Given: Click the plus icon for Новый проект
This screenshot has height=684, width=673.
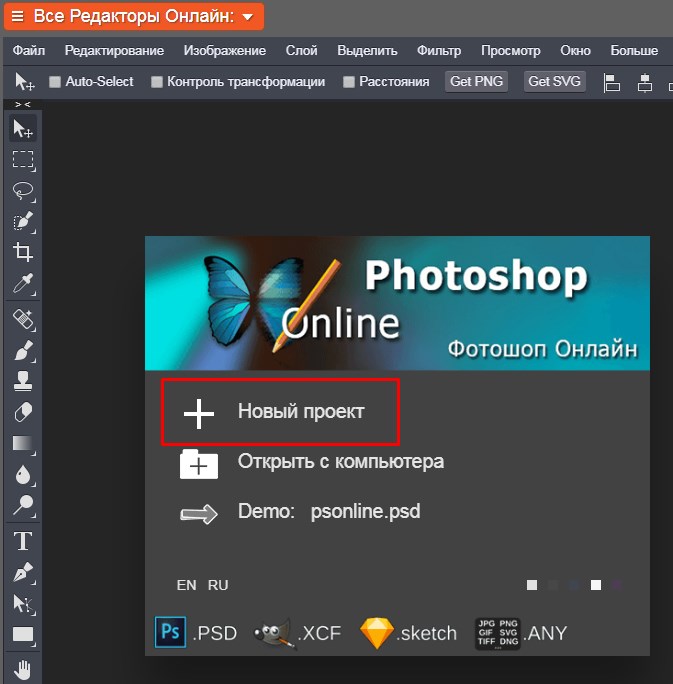Looking at the screenshot, I should [x=199, y=414].
